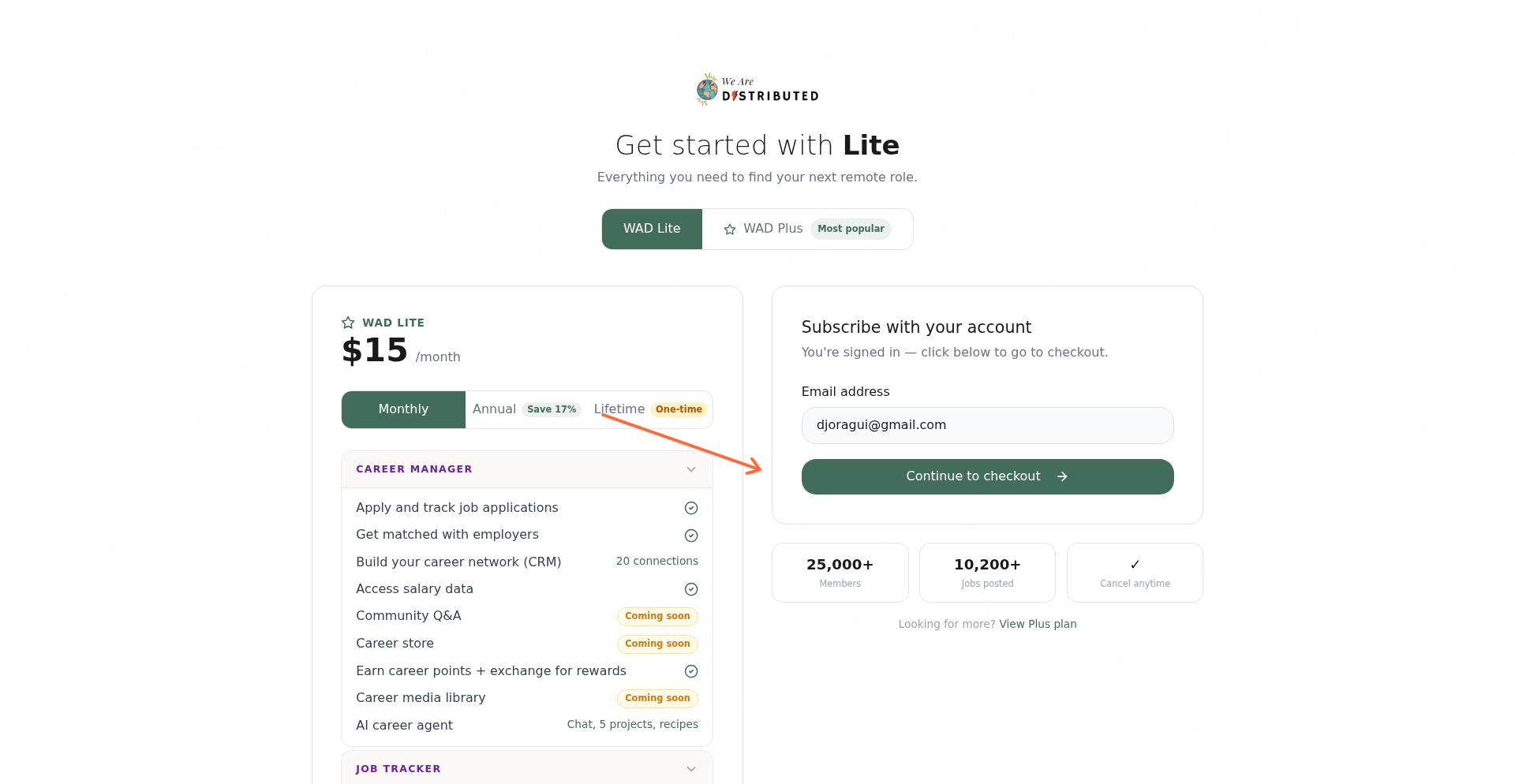Screen dimensions: 1515x784
Task: Click 'Chat, 5 projects, recipes' text
Action: coord(632,724)
